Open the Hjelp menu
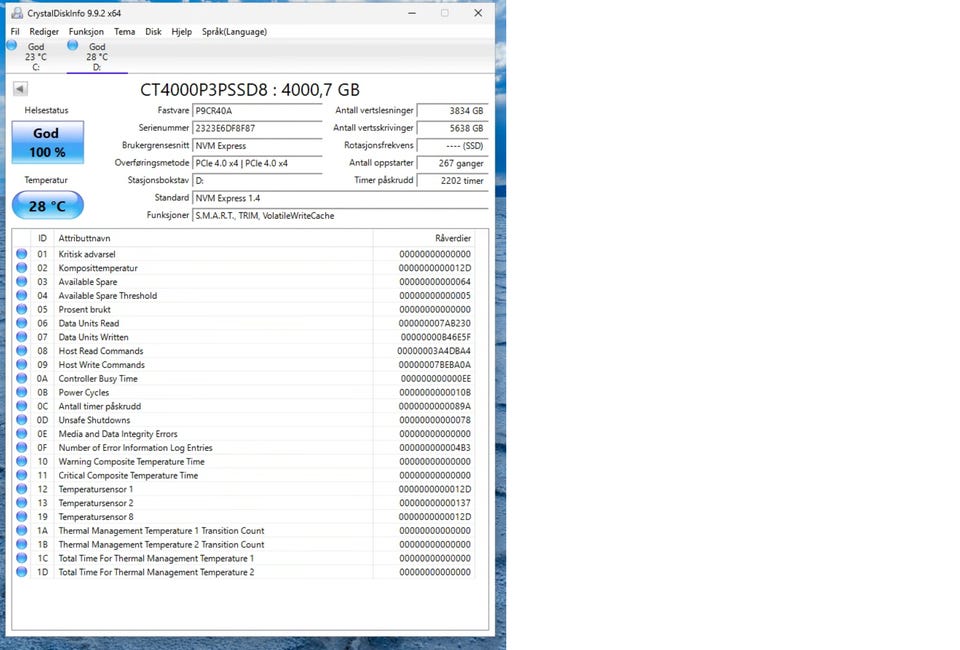 pos(181,31)
